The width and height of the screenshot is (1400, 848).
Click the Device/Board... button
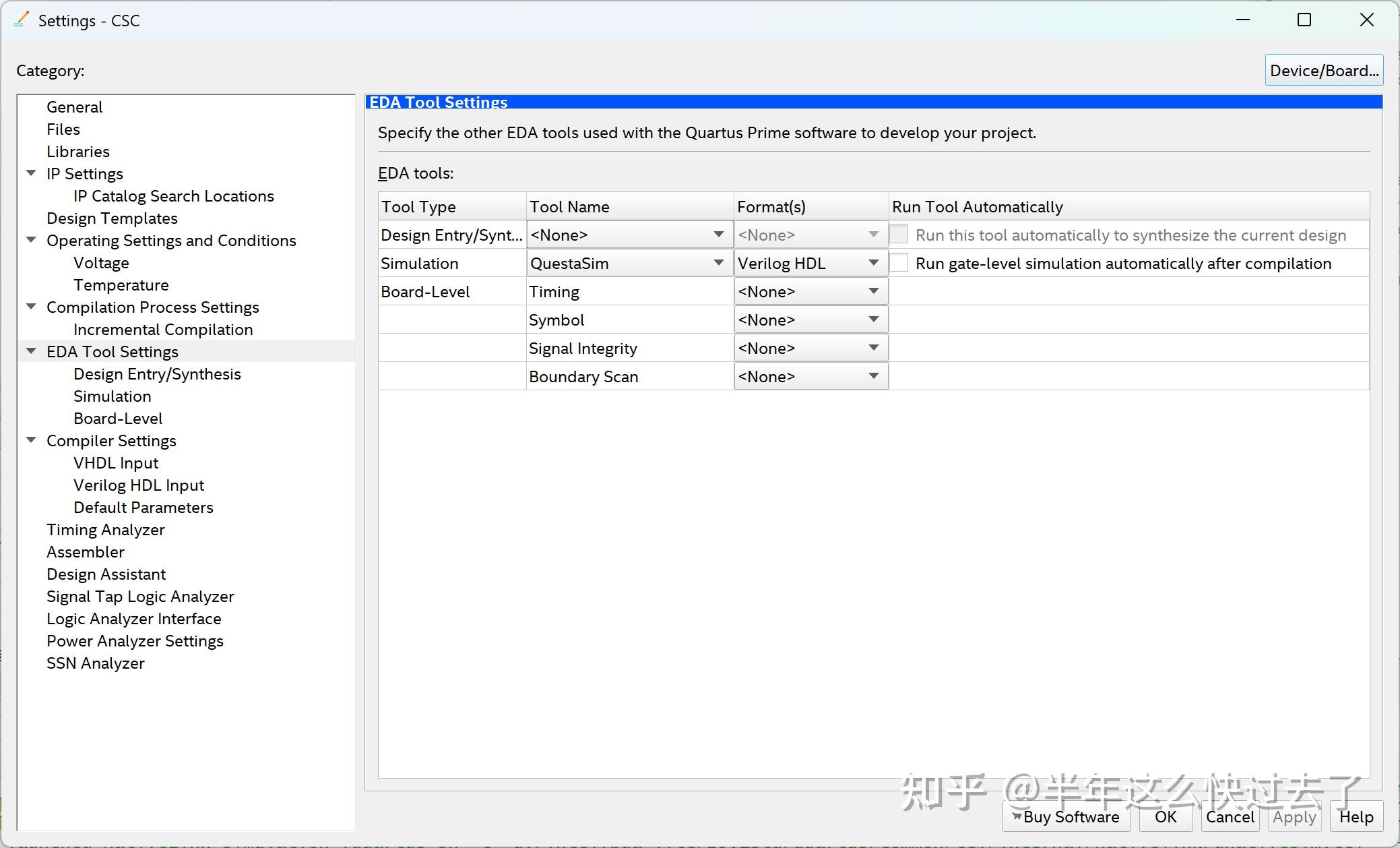(1324, 70)
